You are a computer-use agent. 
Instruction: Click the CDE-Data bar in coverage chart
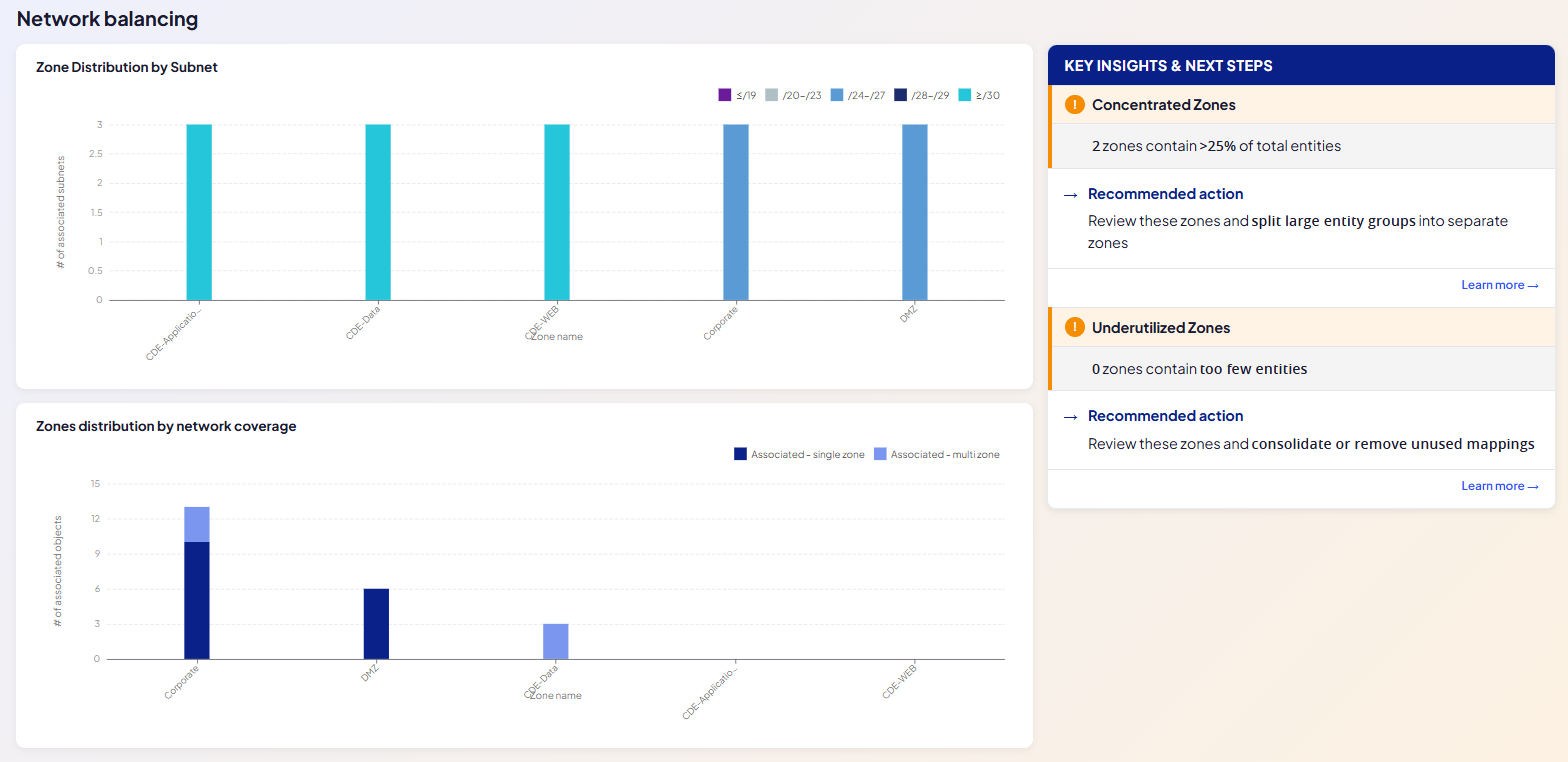556,641
